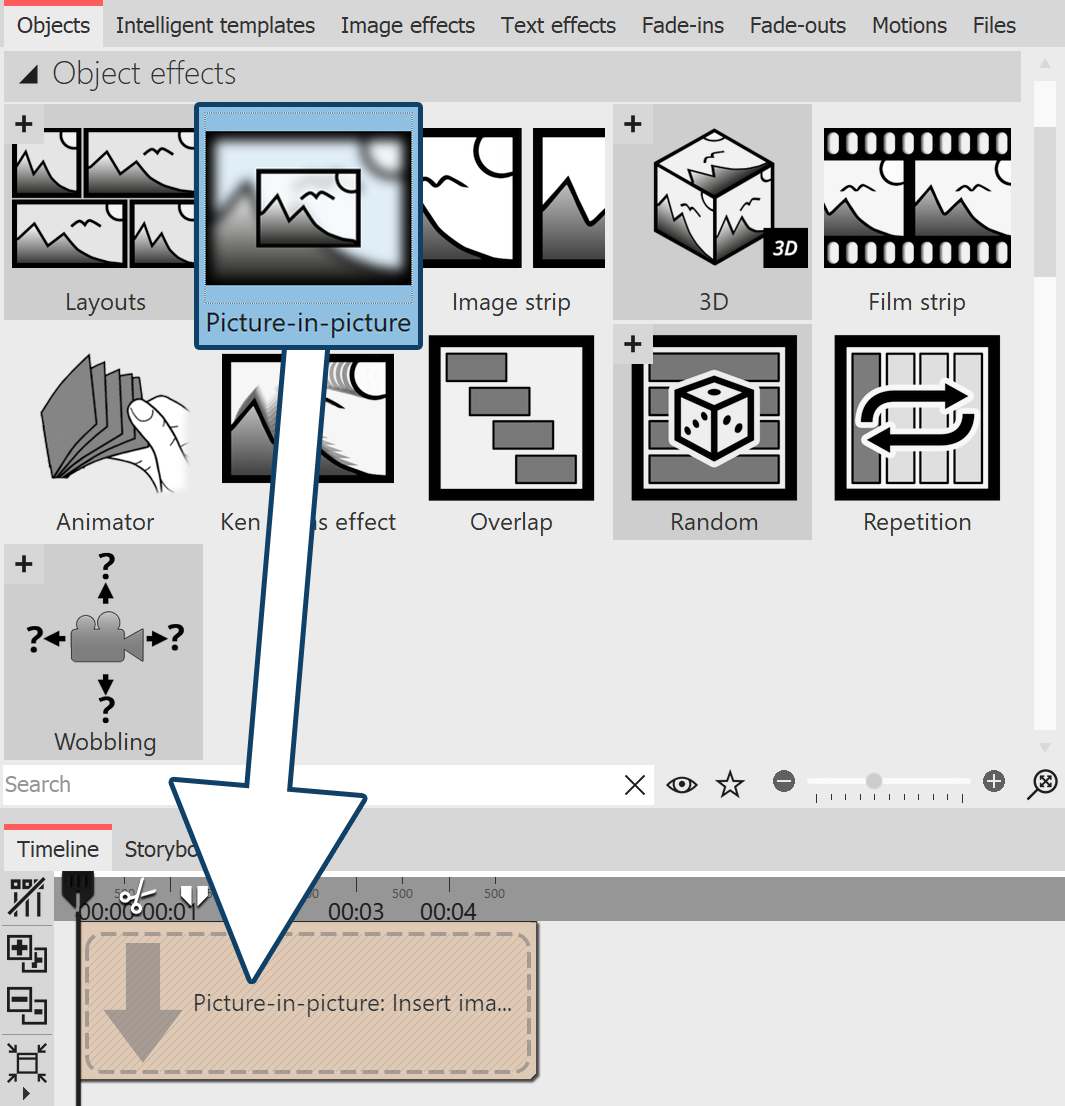Viewport: 1065px width, 1106px height.
Task: Adjust the thumbnail size slider handle
Action: [874, 781]
